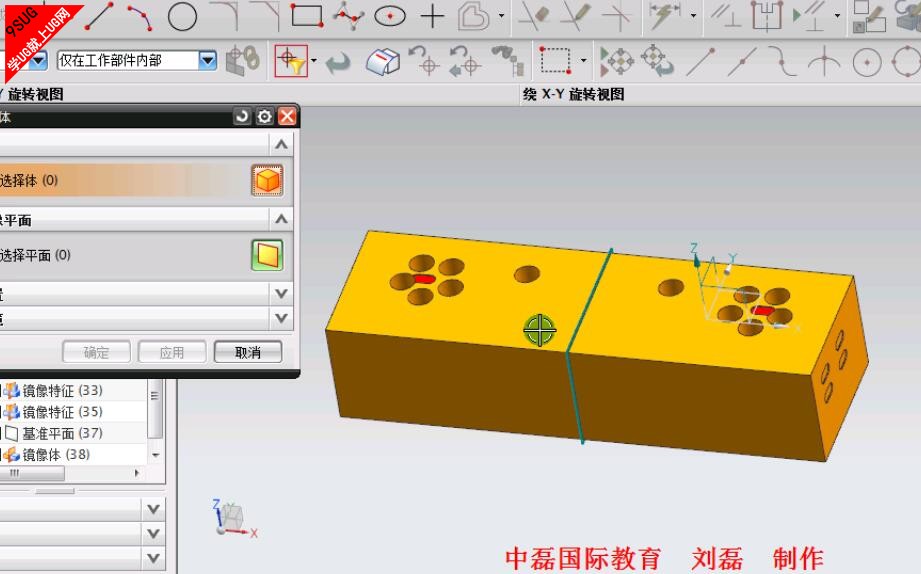921x574 pixels.
Task: Click the tree scroll down arrow
Action: pyautogui.click(x=156, y=455)
